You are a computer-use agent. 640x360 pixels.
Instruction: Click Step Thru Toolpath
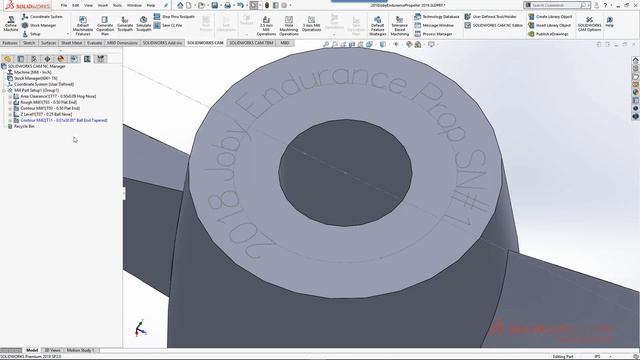[x=174, y=17]
